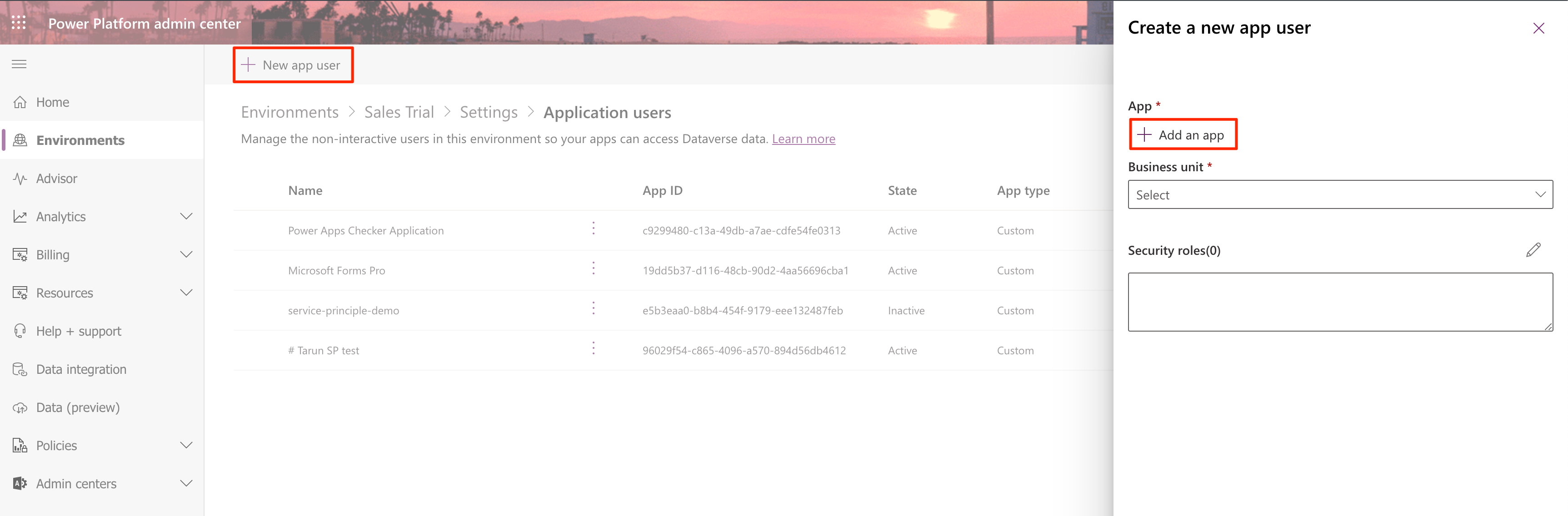Viewport: 1568px width, 516px height.
Task: Open the app launcher waffle icon
Action: click(19, 23)
